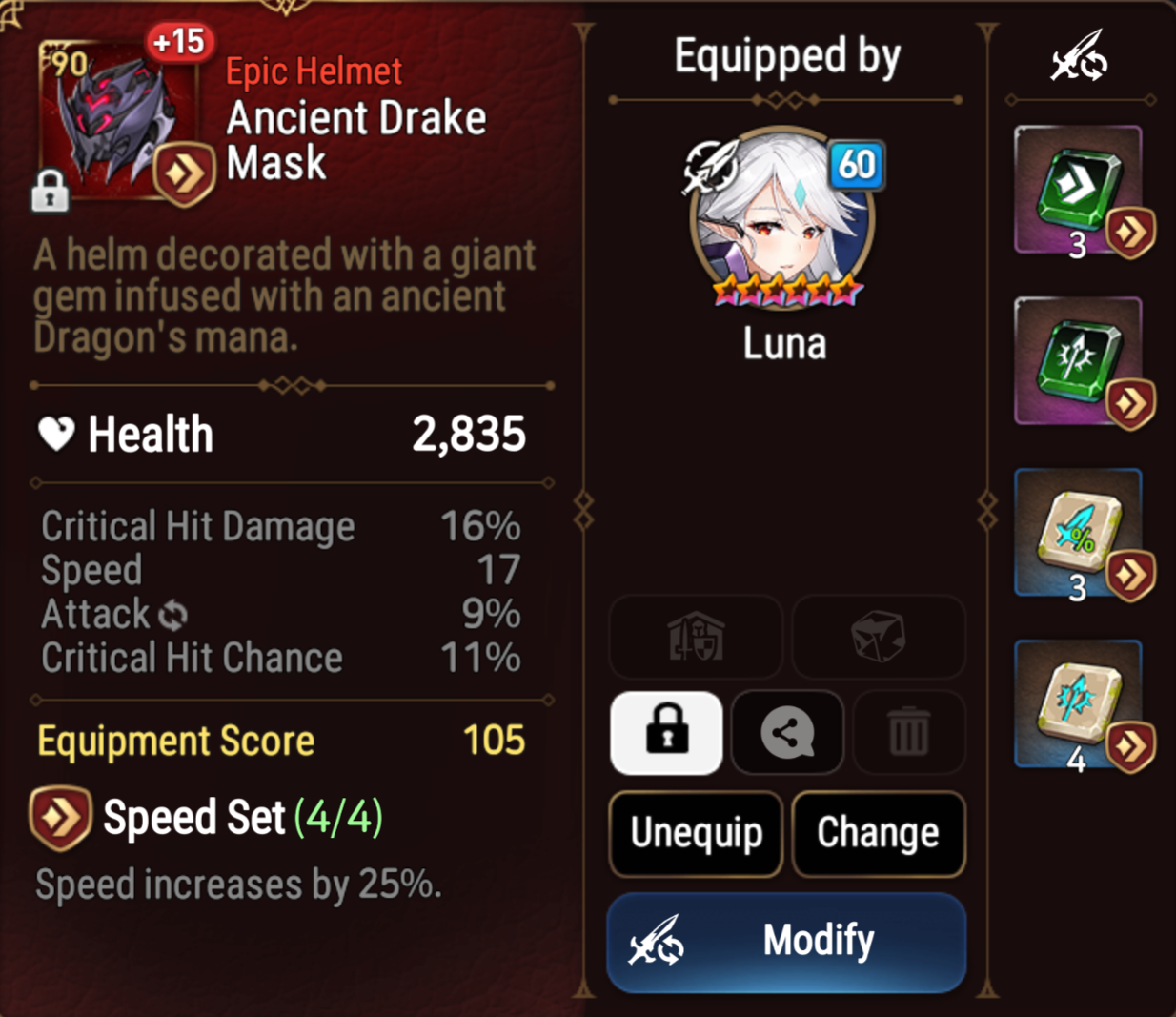
Task: Click the Unequip button
Action: (697, 833)
